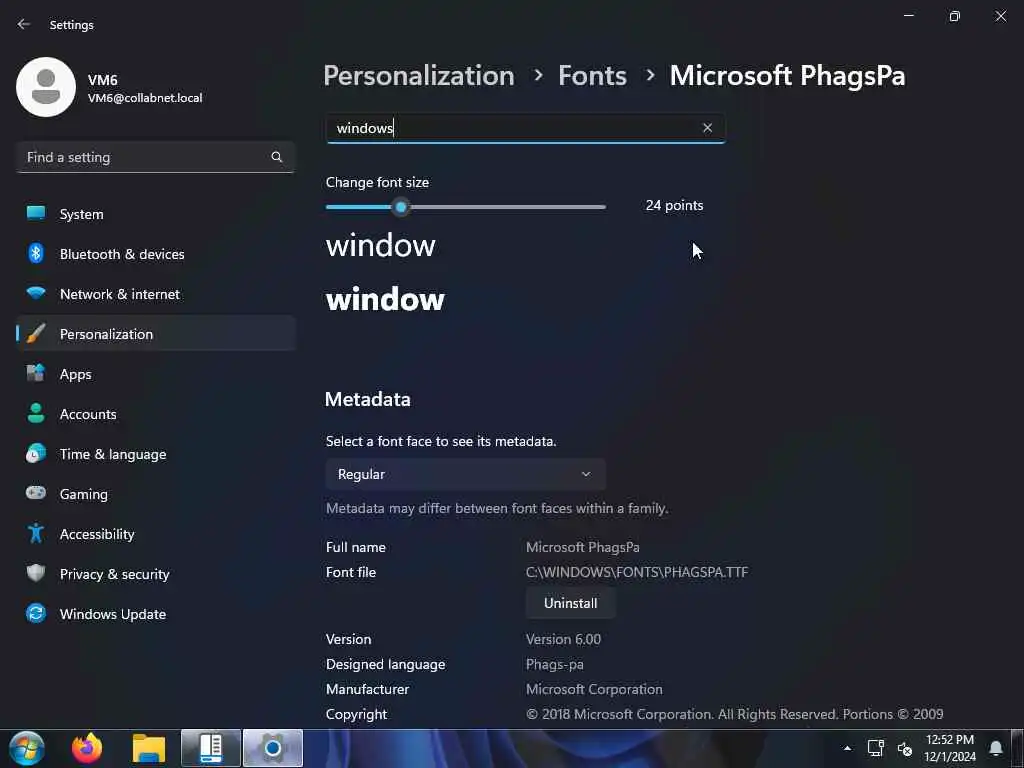
Task: Click the Version 6.00 value
Action: 563,639
